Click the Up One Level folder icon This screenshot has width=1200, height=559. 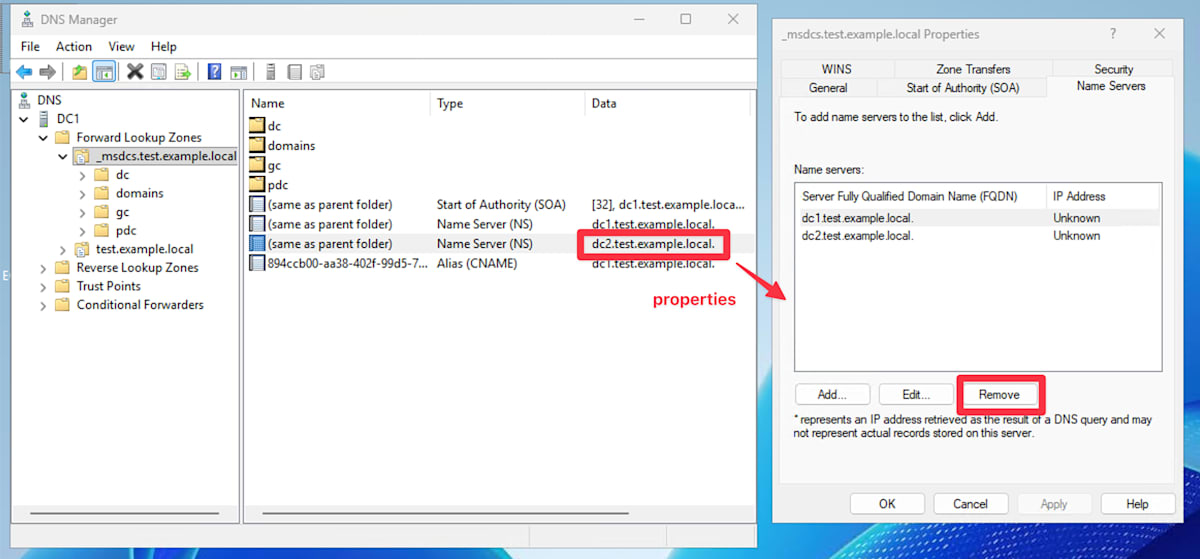pyautogui.click(x=79, y=72)
